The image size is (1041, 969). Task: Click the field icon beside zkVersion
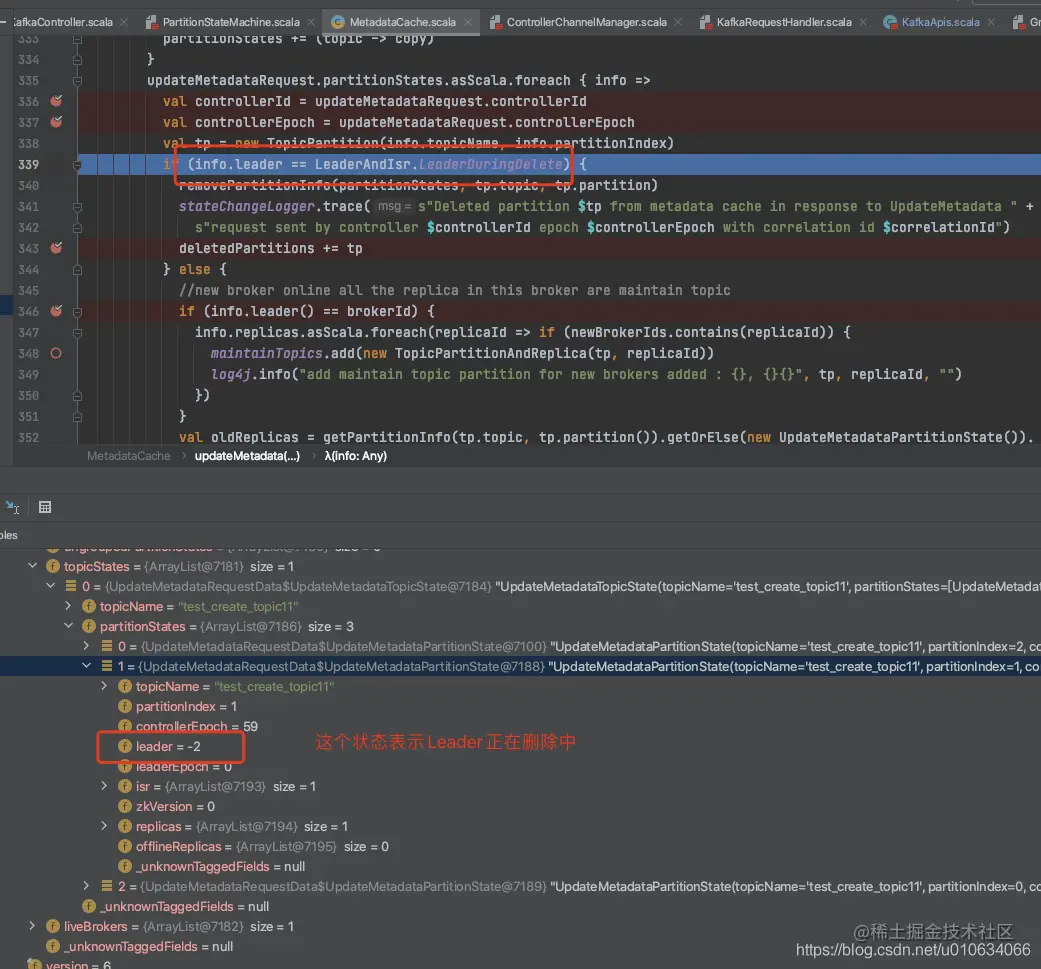[125, 806]
